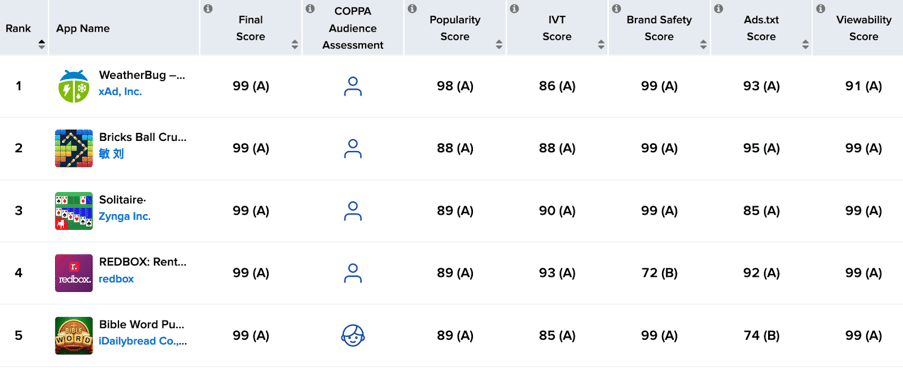903x368 pixels.
Task: Select the REDBOX app icon
Action: click(x=74, y=273)
